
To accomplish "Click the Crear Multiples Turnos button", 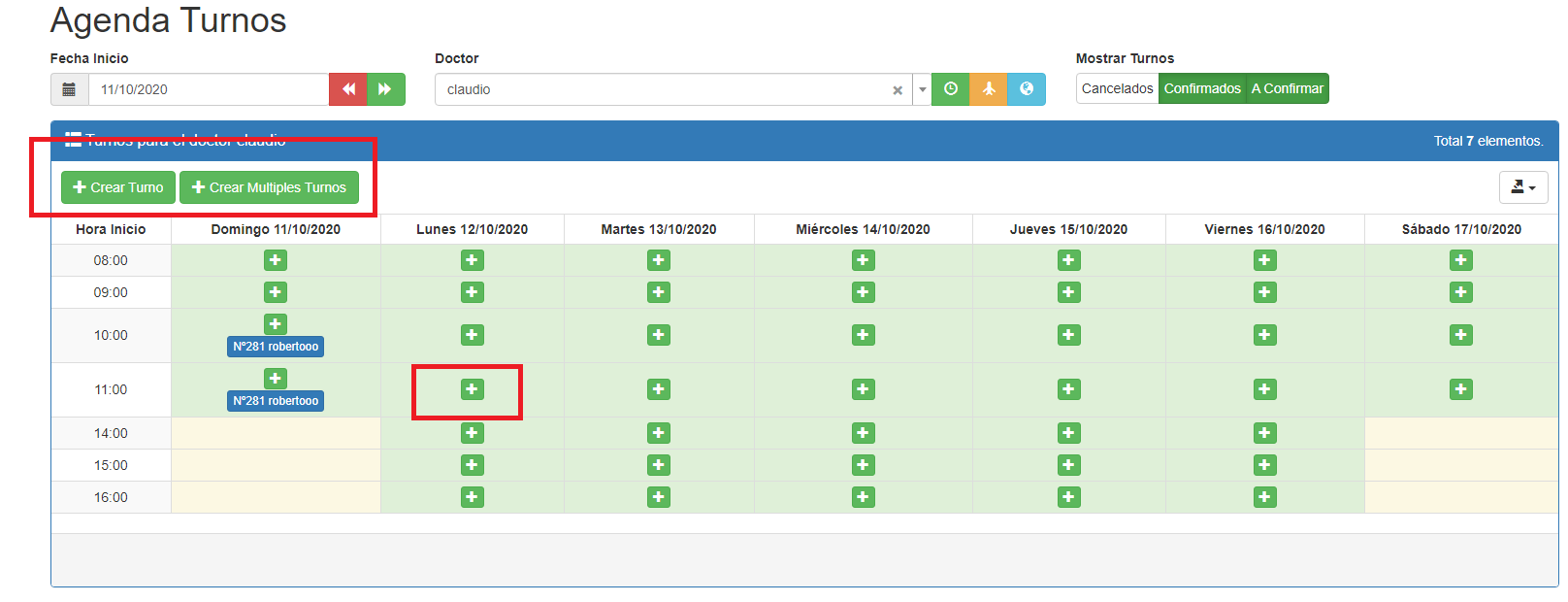I will pos(269,187).
